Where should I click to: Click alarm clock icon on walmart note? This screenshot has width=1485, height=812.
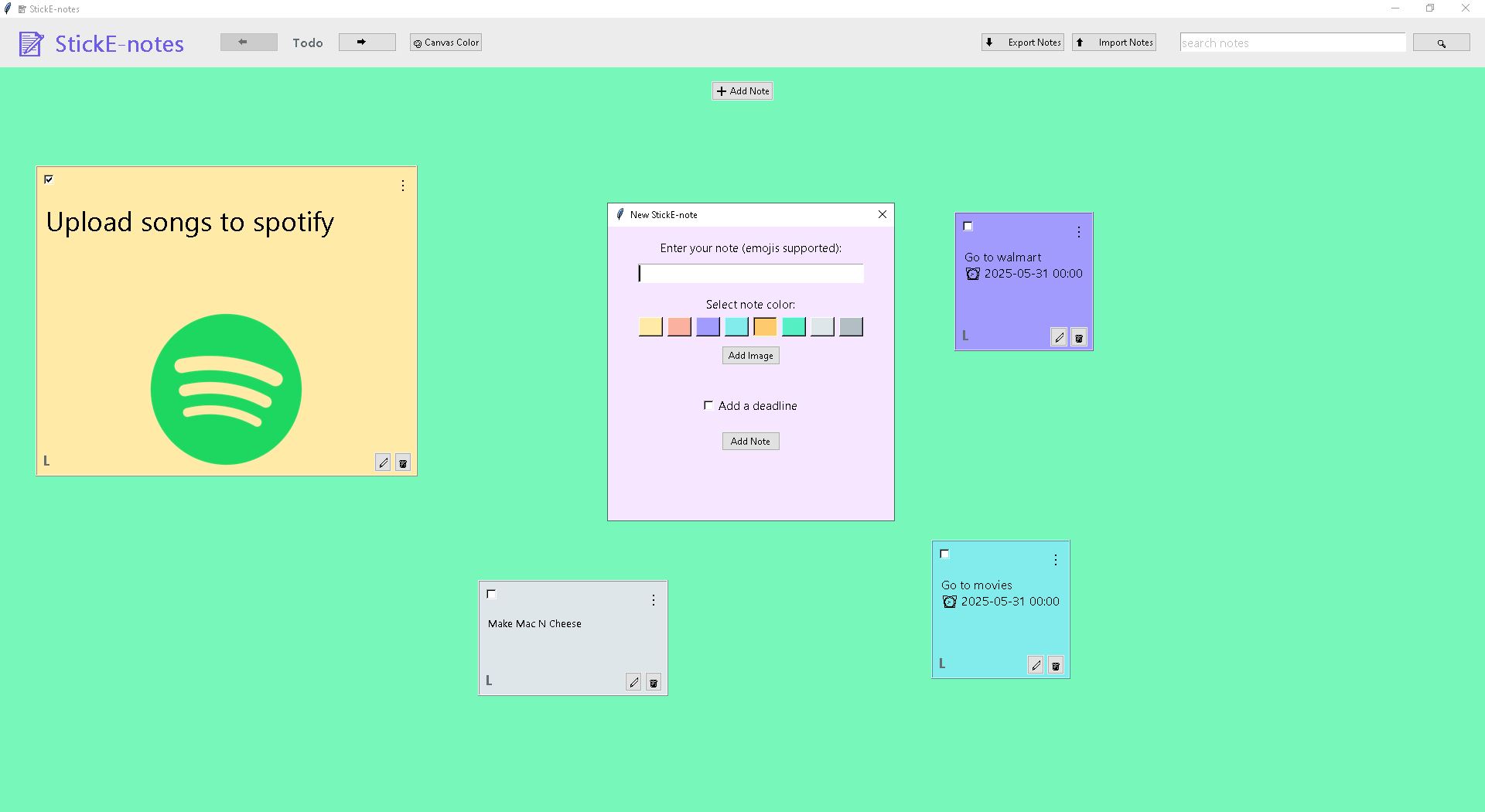click(972, 274)
